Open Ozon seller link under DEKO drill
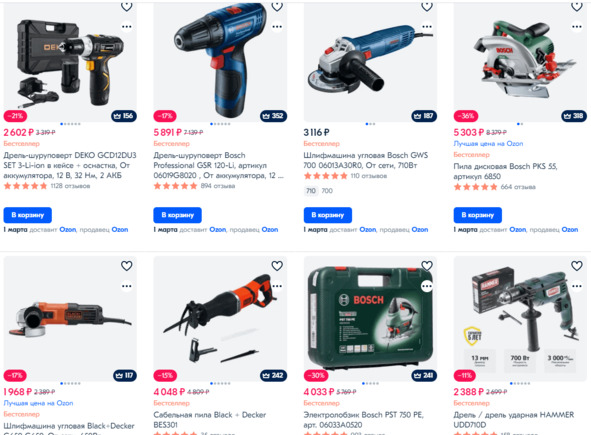 pos(120,229)
